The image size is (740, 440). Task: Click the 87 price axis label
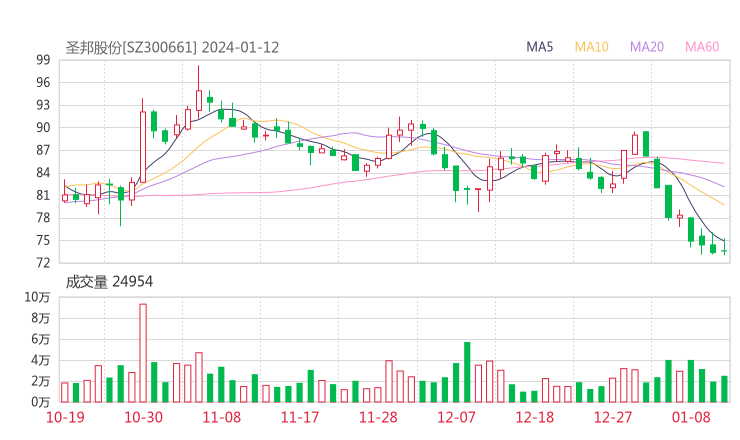point(43,150)
